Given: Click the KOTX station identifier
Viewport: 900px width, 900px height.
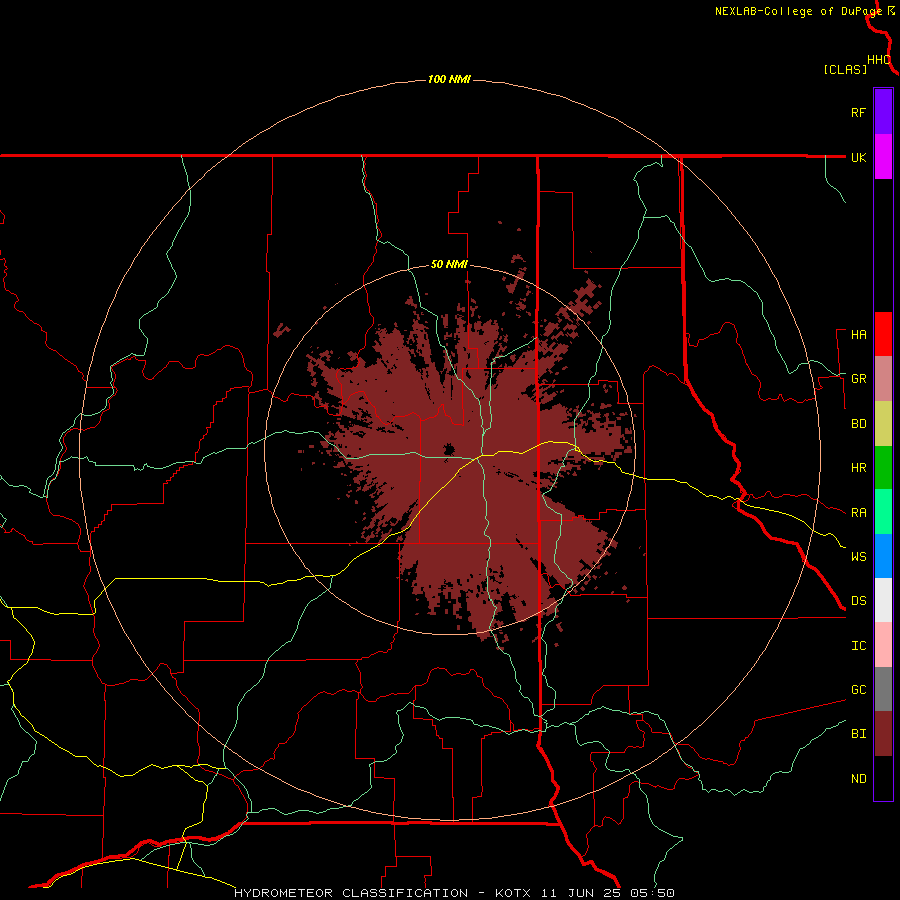Looking at the screenshot, I should tap(513, 893).
